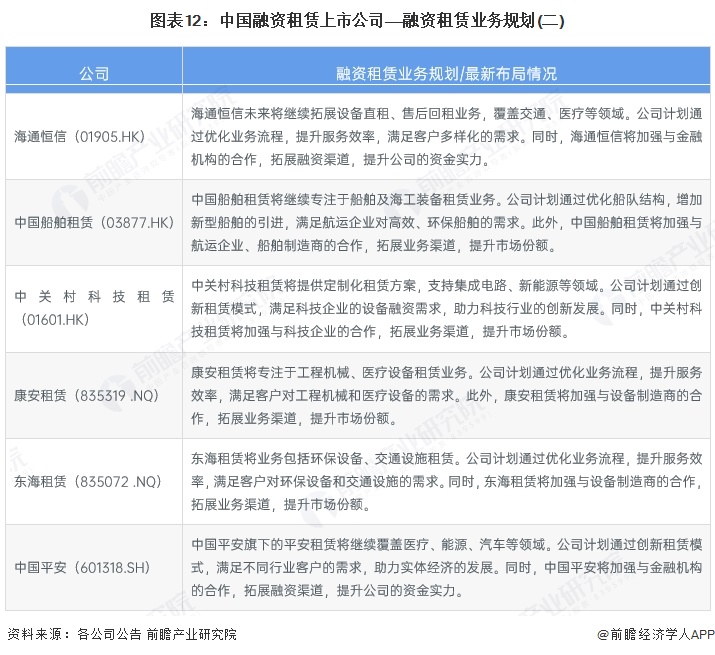Screen dimensions: 715x655
Task: Click the 东海租赁 business plan description
Action: point(446,481)
